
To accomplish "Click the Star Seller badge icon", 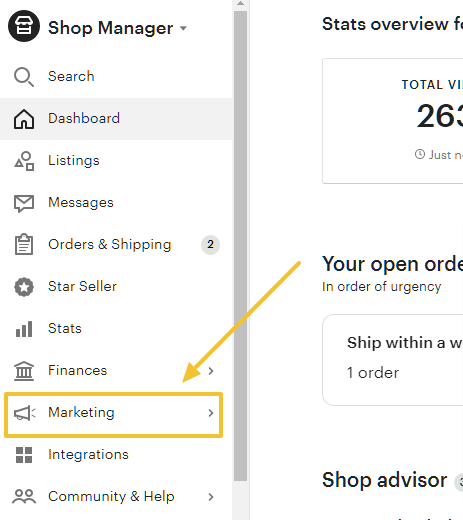I will (x=24, y=287).
